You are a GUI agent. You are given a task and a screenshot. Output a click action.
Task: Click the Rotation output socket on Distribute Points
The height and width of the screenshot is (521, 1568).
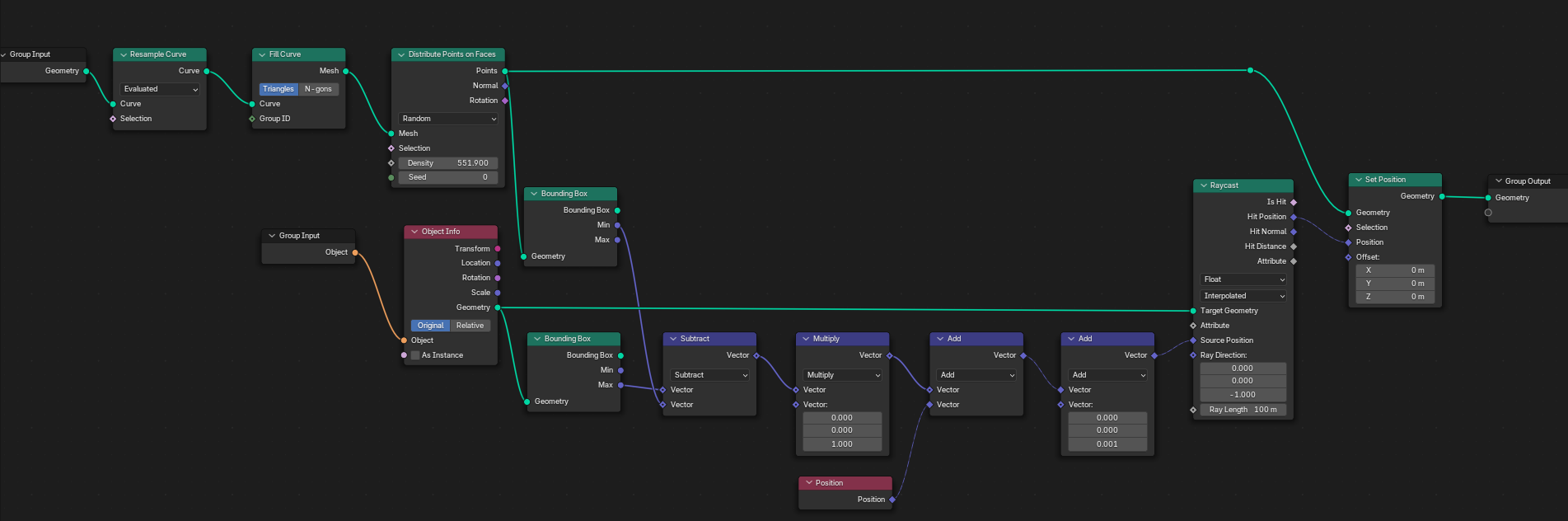505,101
